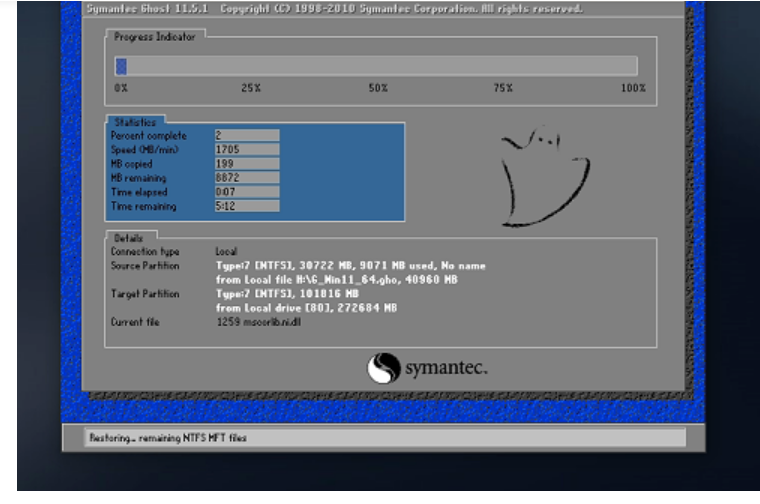Select the Time remaining value 5:12
Screen dimensions: 760x504
point(247,206)
